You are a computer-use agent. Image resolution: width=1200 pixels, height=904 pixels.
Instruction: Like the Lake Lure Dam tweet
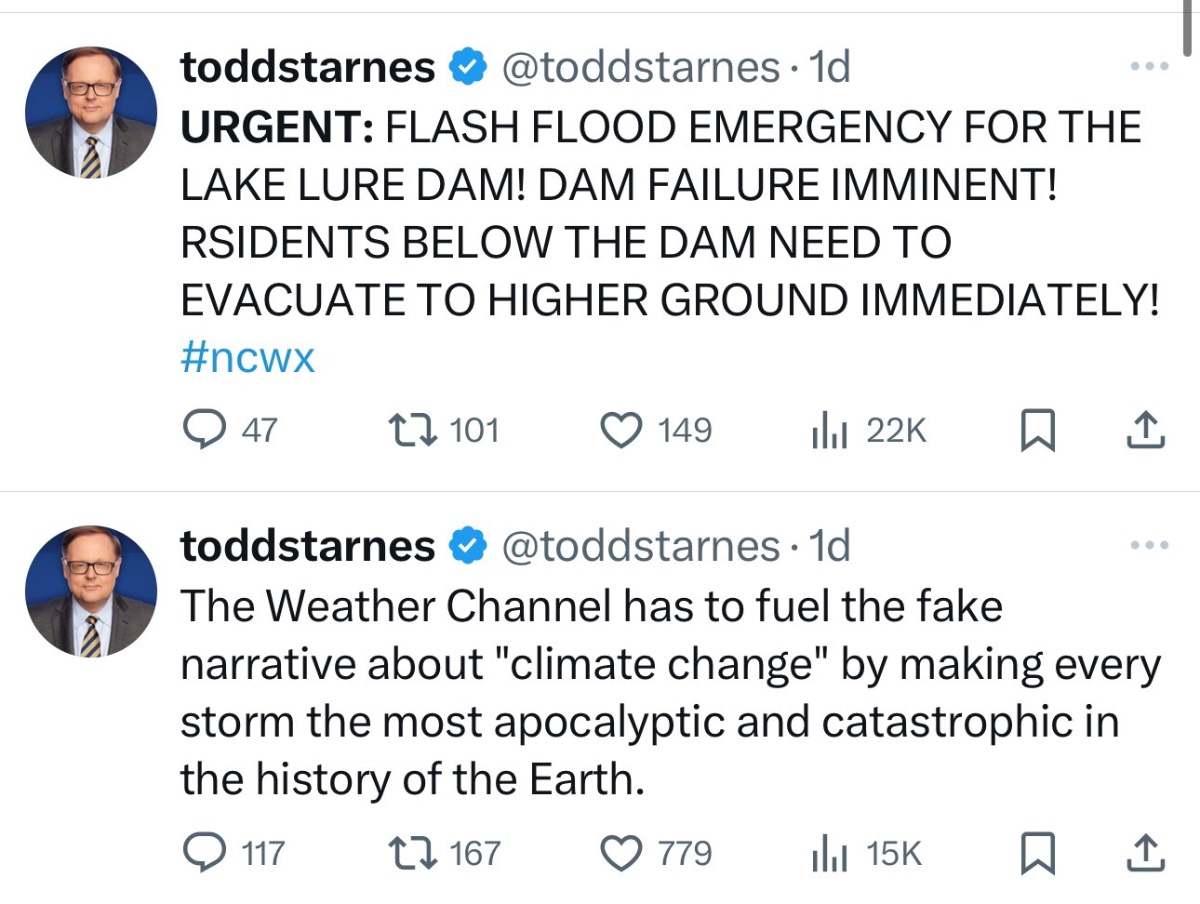619,431
